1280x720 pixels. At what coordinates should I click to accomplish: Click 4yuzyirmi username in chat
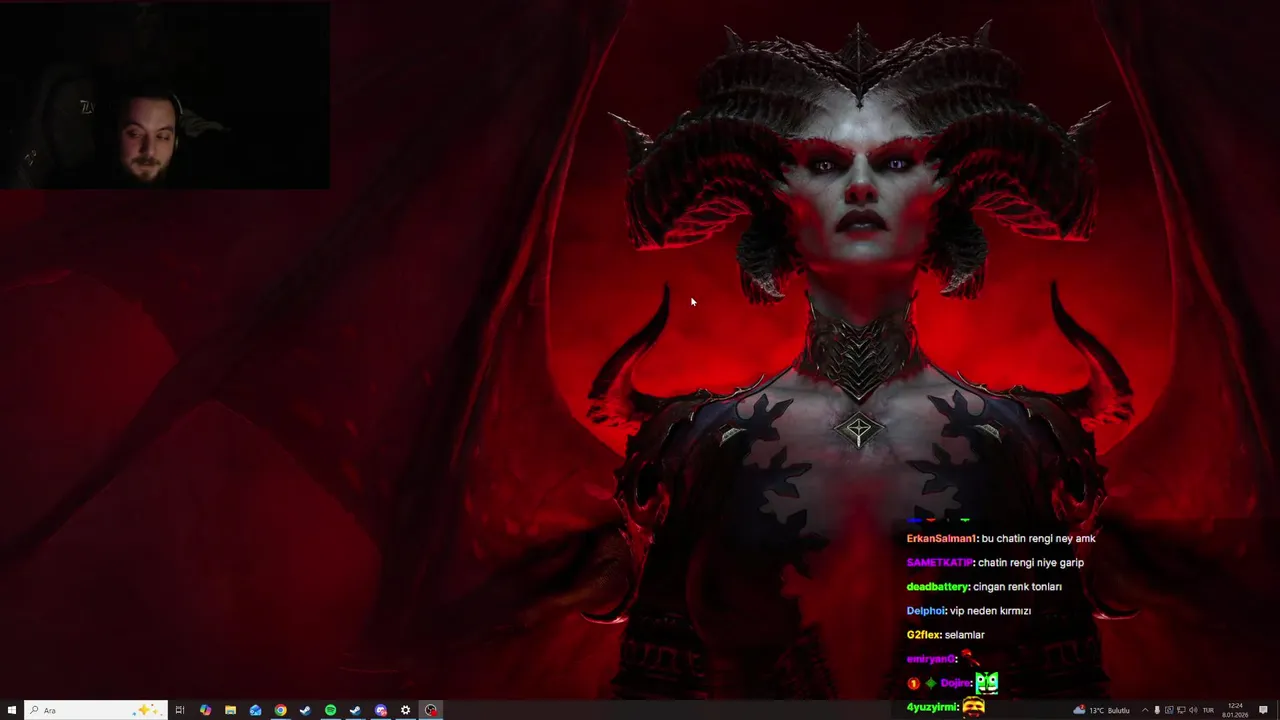932,707
